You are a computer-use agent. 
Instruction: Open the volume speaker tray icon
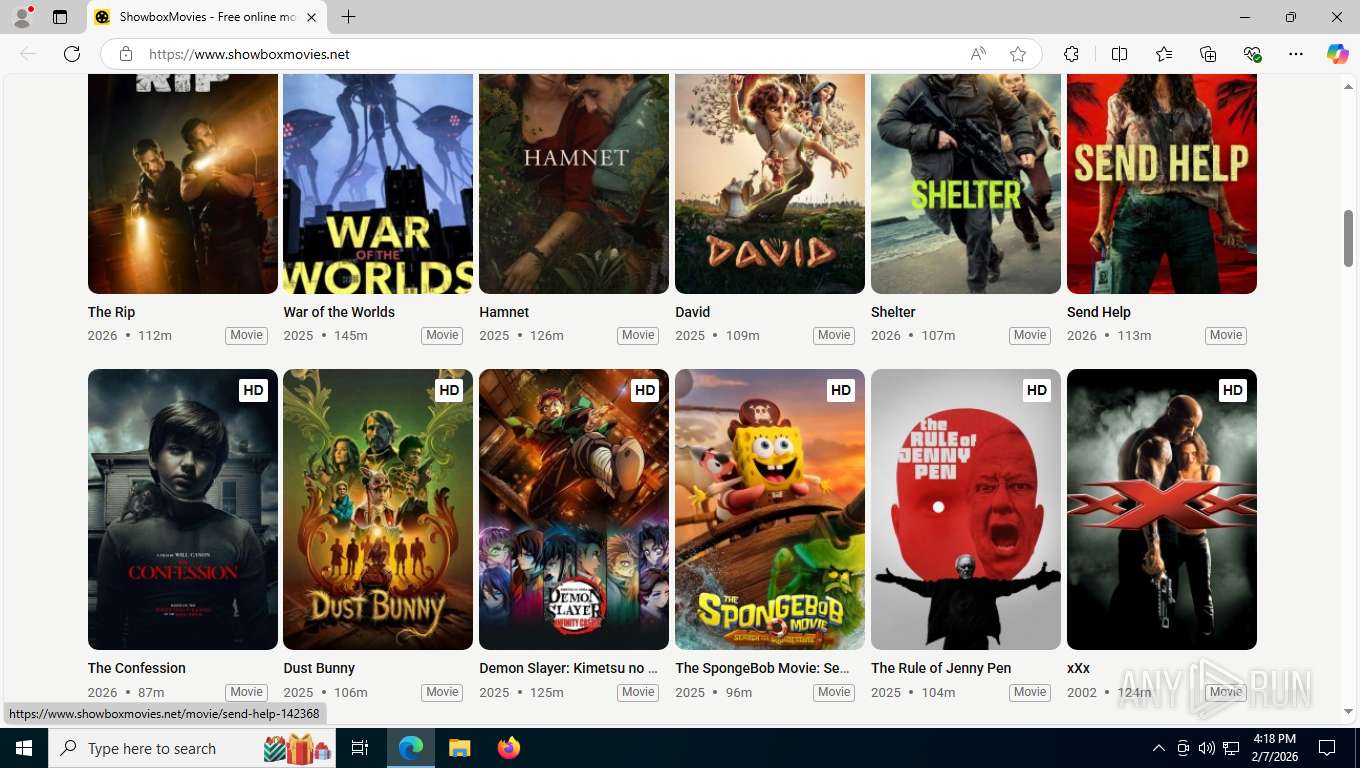[x=1206, y=748]
